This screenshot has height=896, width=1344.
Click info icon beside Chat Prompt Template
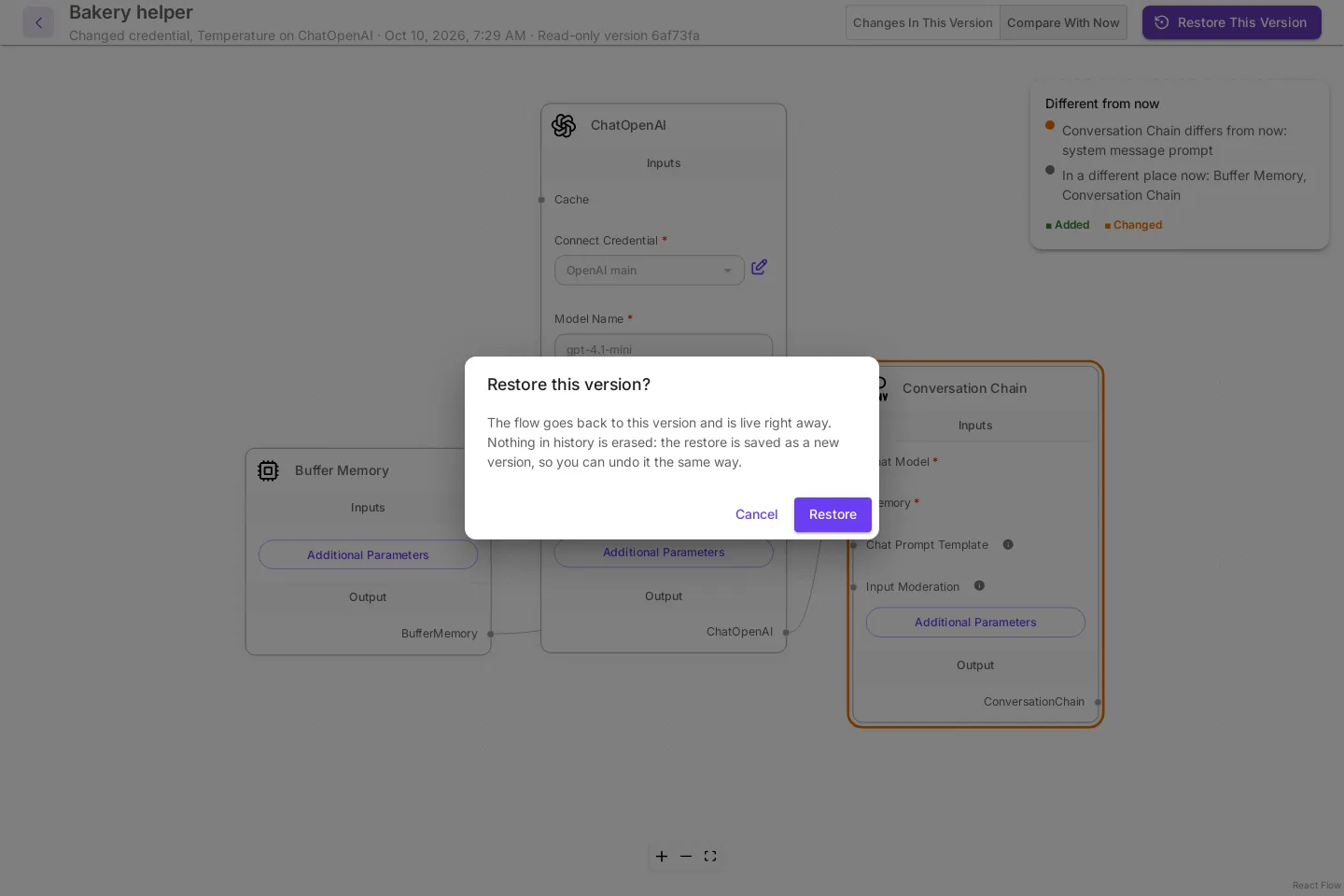click(1008, 544)
